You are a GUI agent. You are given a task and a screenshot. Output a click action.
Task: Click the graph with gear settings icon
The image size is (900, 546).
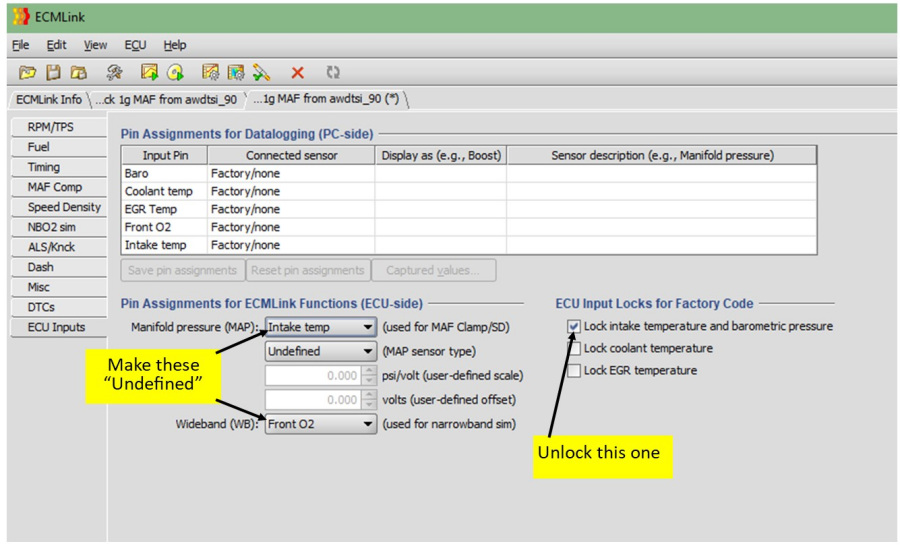[x=211, y=72]
